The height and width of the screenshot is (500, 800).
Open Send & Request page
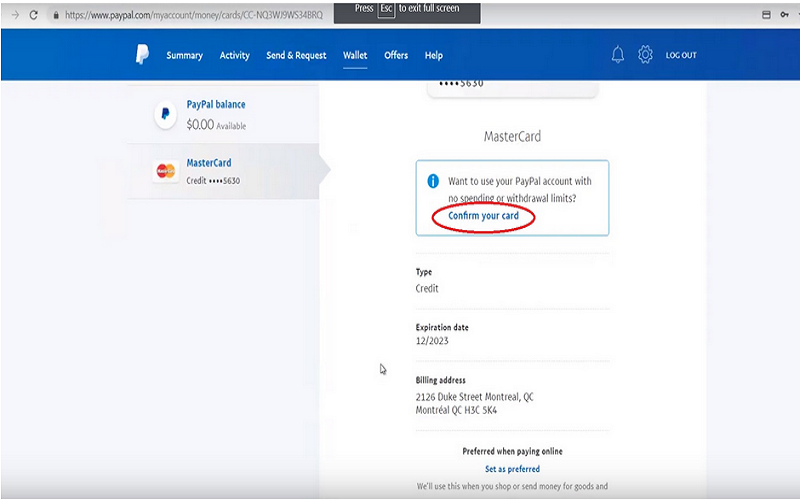click(296, 55)
